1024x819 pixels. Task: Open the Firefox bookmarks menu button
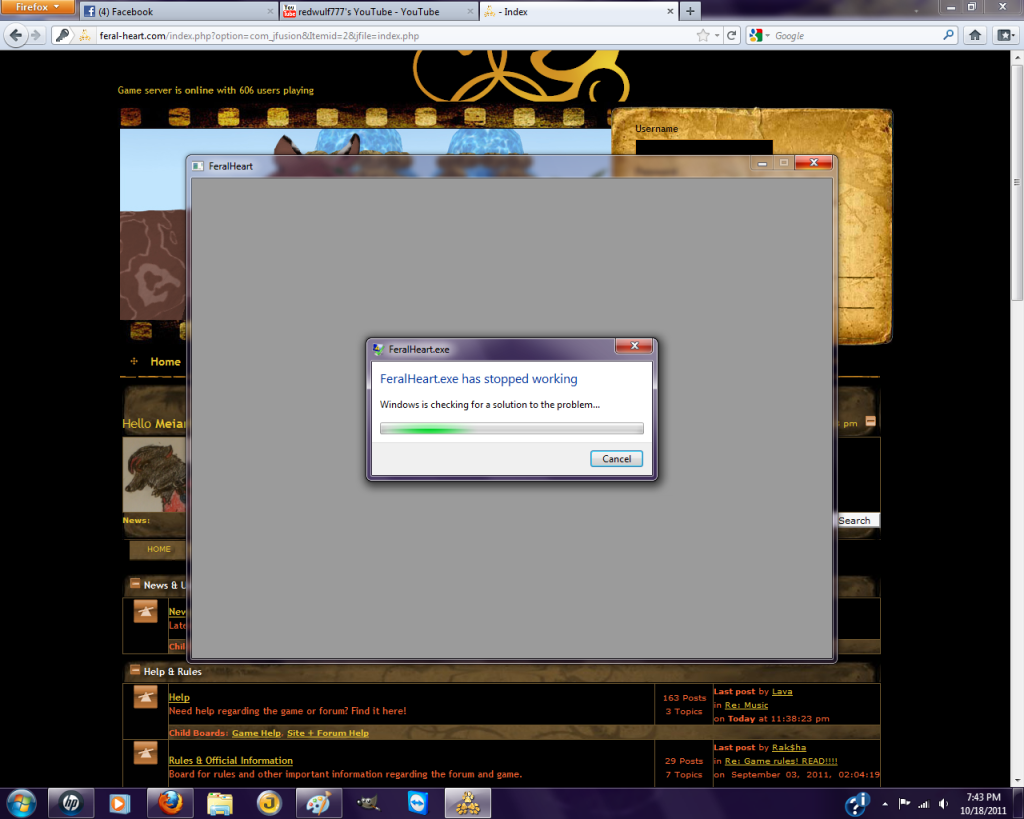[1006, 35]
